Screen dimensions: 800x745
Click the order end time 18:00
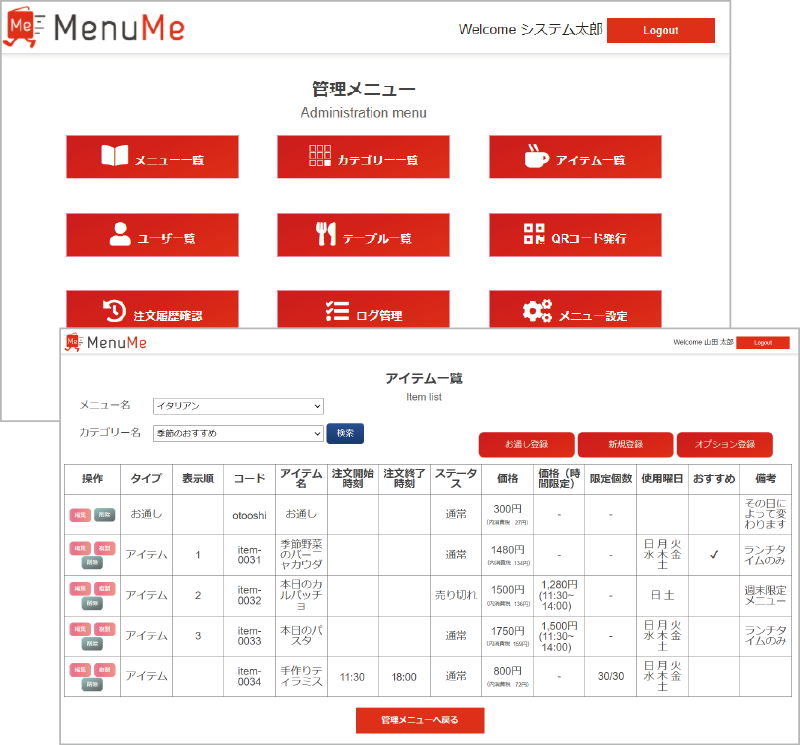[404, 677]
